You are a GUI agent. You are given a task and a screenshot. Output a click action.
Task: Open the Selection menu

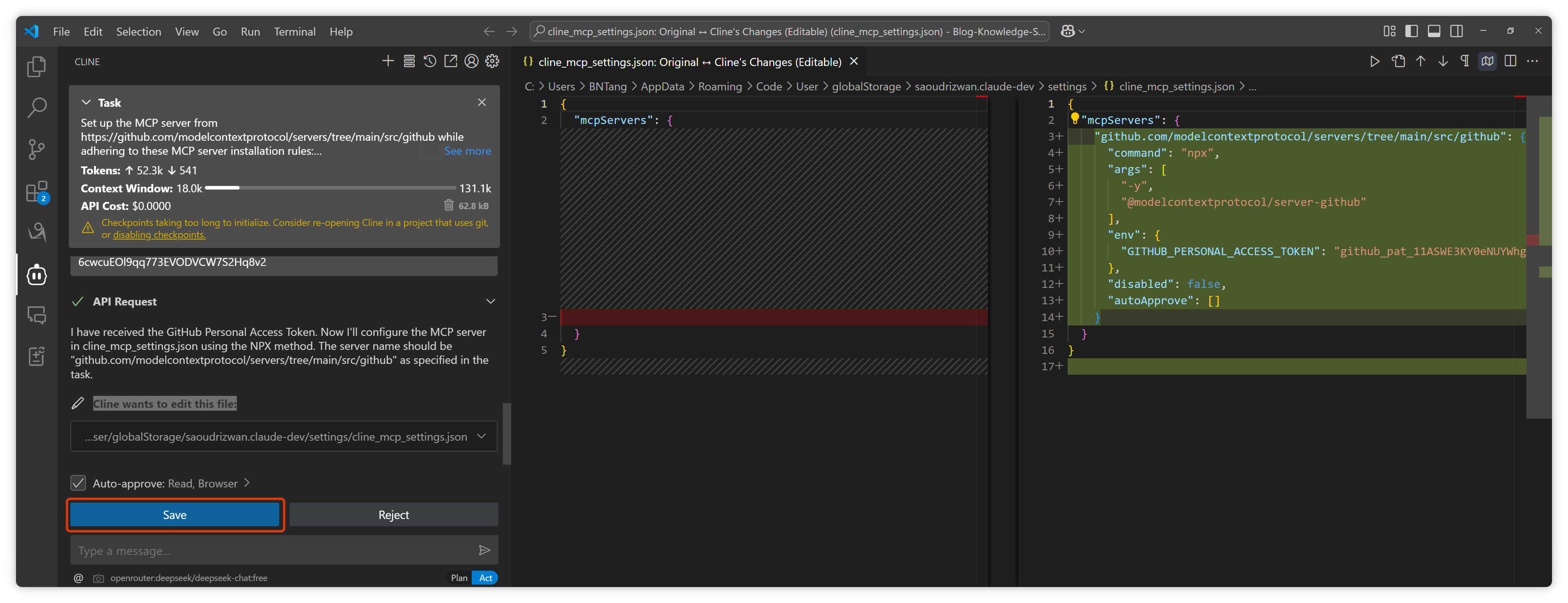[x=139, y=32]
